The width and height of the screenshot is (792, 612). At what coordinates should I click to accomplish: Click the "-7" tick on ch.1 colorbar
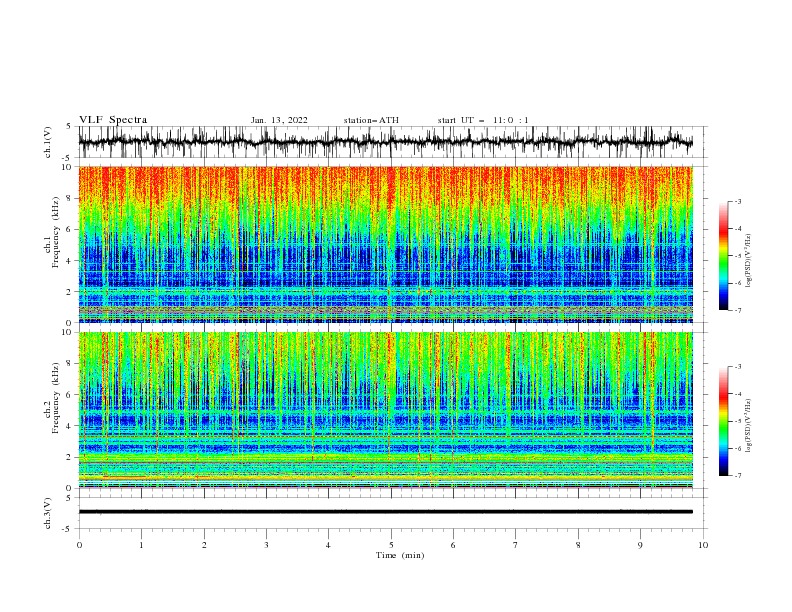tap(738, 310)
